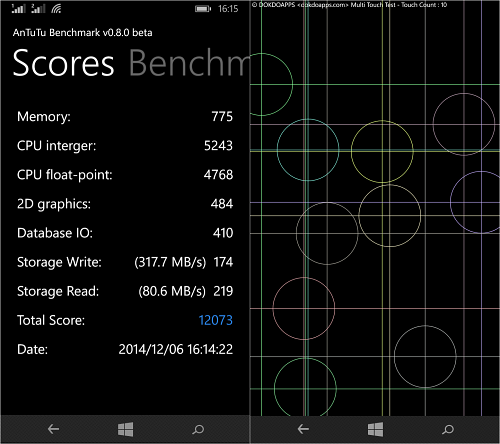Viewport: 500px width, 444px height.
Task: Tap the 2D graphics score 484
Action: [x=222, y=204]
